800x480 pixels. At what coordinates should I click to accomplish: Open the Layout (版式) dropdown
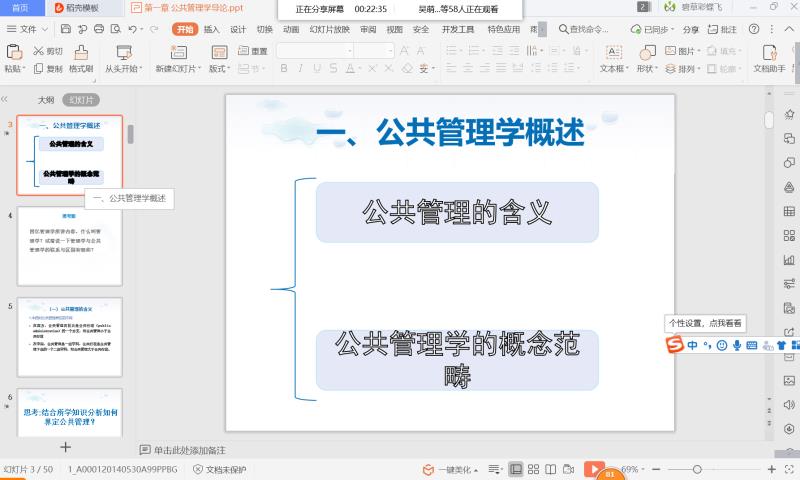(x=220, y=69)
